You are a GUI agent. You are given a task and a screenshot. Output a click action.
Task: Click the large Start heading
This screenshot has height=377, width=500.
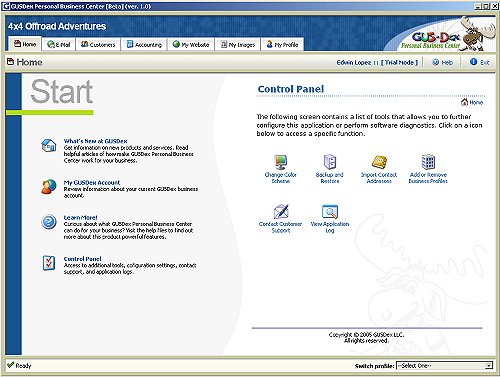(62, 91)
